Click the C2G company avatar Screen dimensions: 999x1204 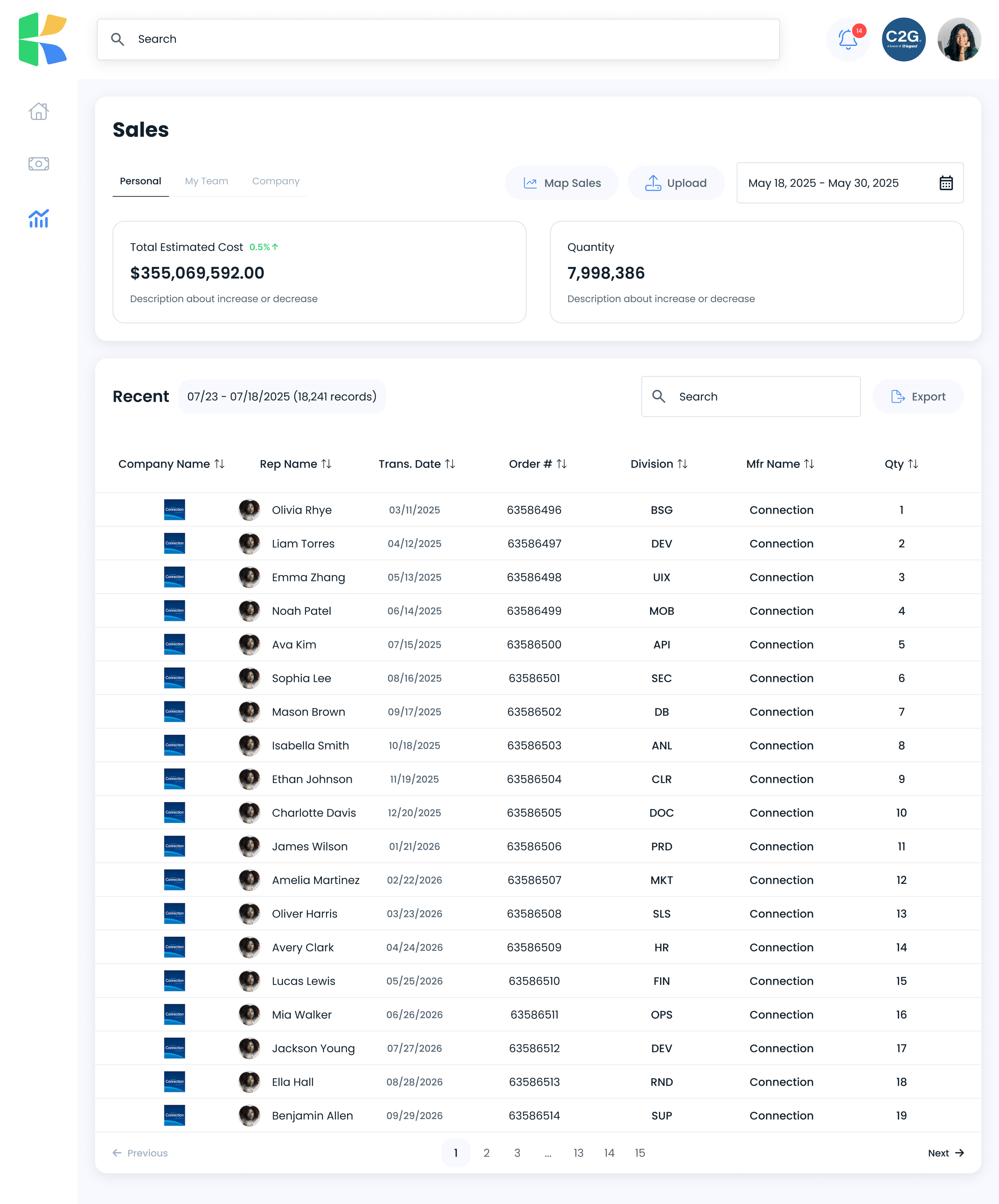[903, 39]
